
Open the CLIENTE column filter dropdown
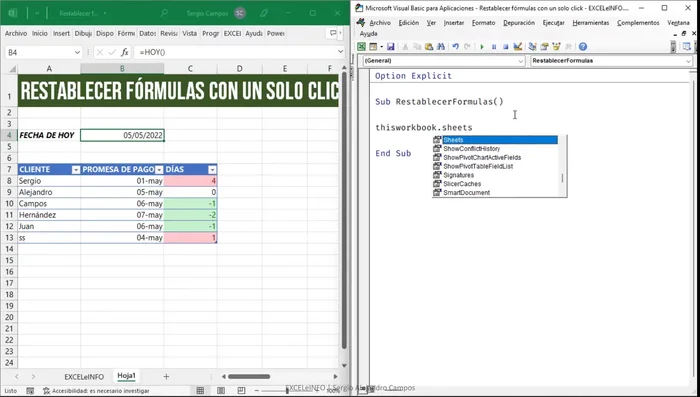tap(76, 170)
